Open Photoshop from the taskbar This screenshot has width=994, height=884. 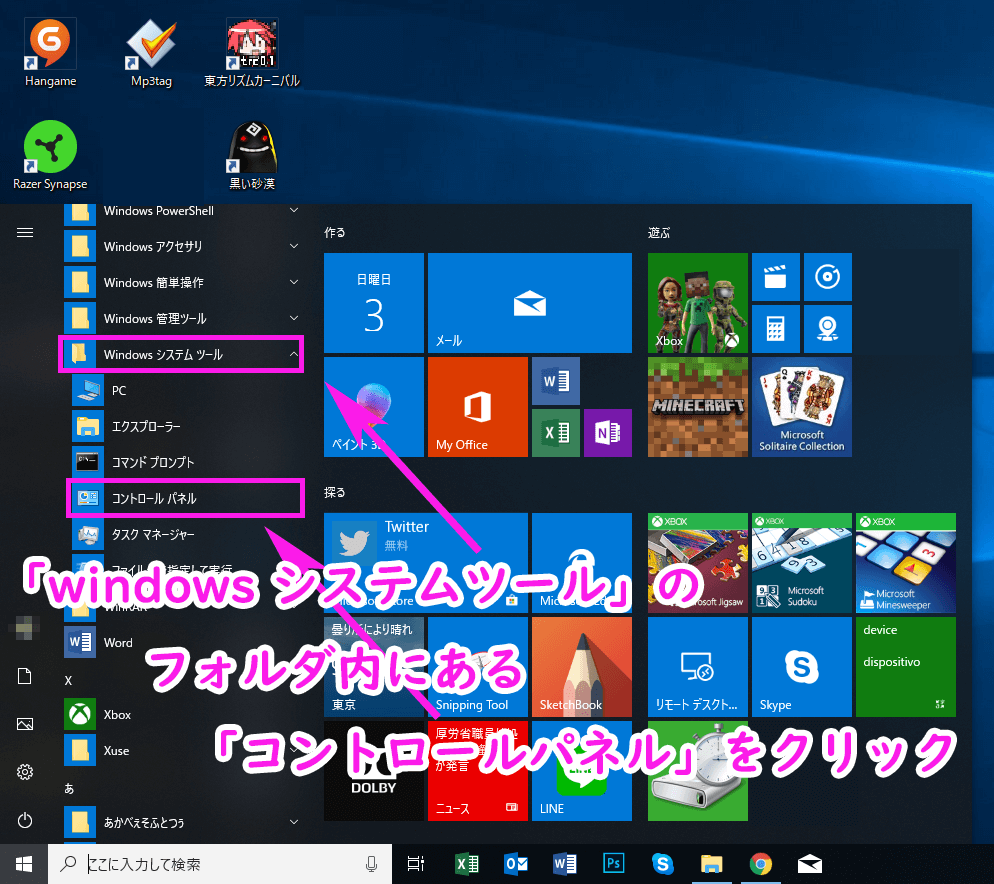[x=613, y=864]
